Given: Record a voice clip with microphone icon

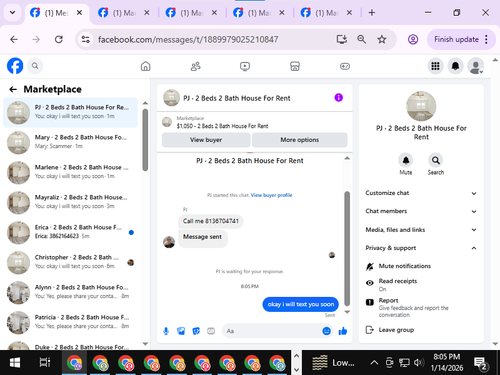Looking at the screenshot, I should click(x=166, y=331).
